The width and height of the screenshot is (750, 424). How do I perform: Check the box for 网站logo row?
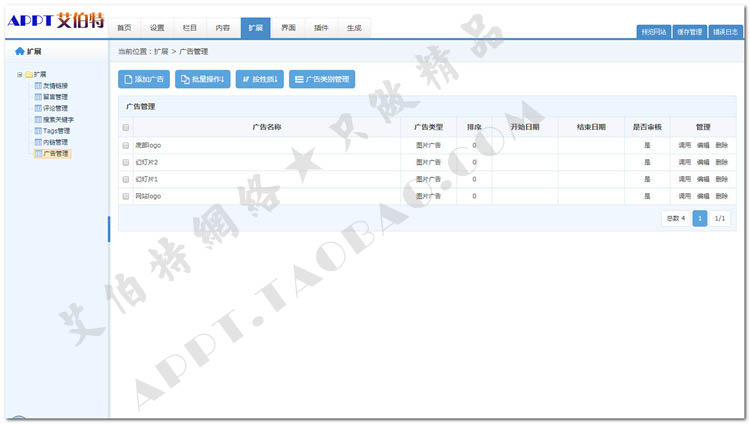click(126, 196)
